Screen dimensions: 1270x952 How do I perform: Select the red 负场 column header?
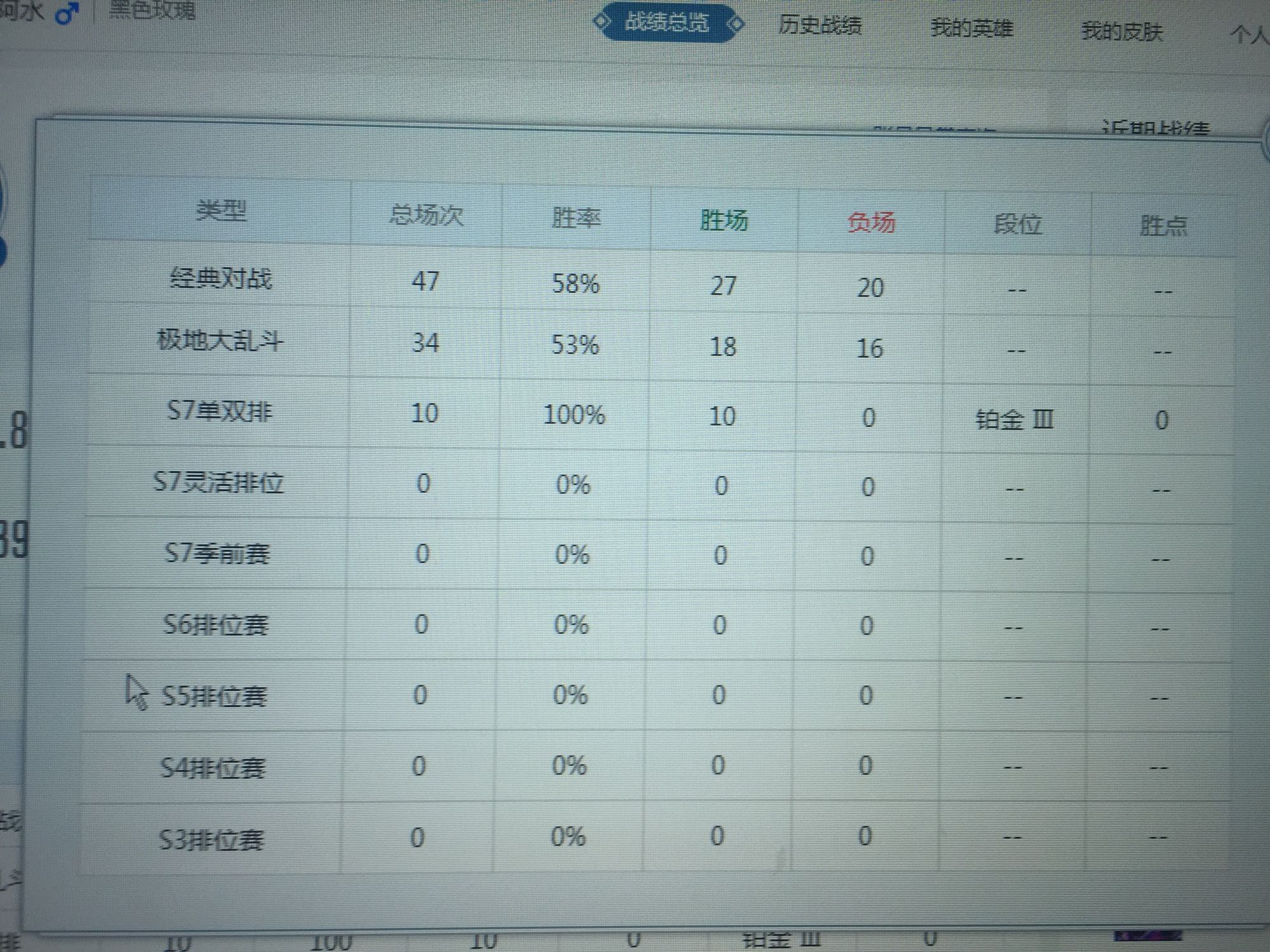click(871, 222)
